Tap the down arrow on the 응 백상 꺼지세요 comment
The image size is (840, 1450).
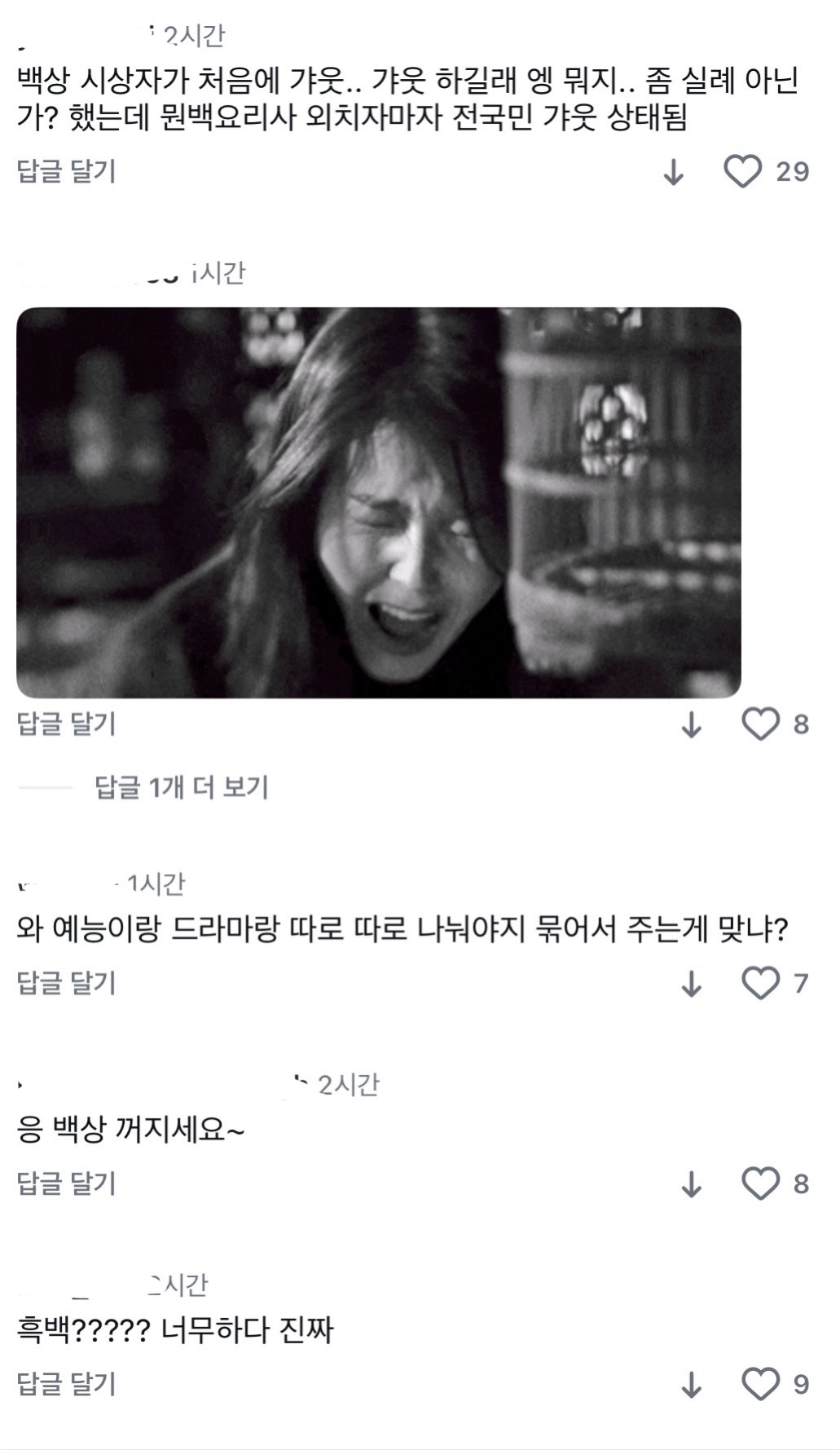(691, 1184)
